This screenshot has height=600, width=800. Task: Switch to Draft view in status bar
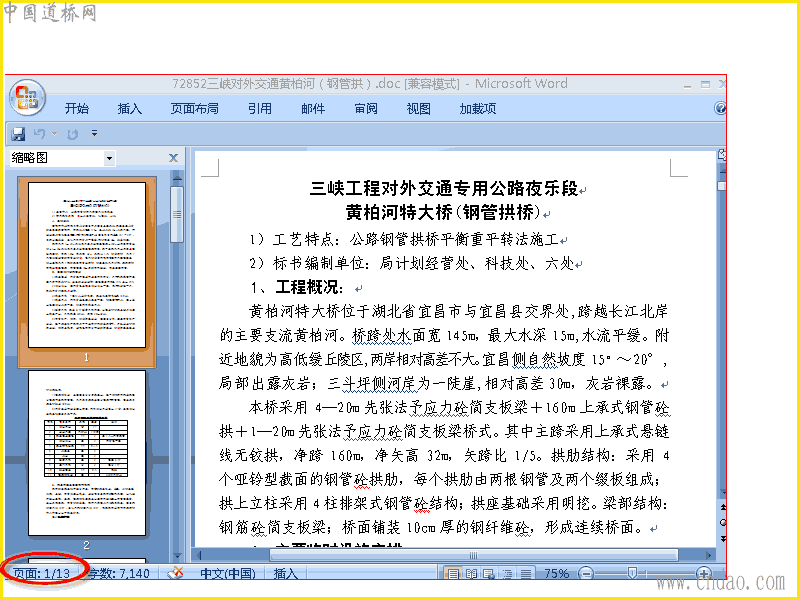[526, 573]
